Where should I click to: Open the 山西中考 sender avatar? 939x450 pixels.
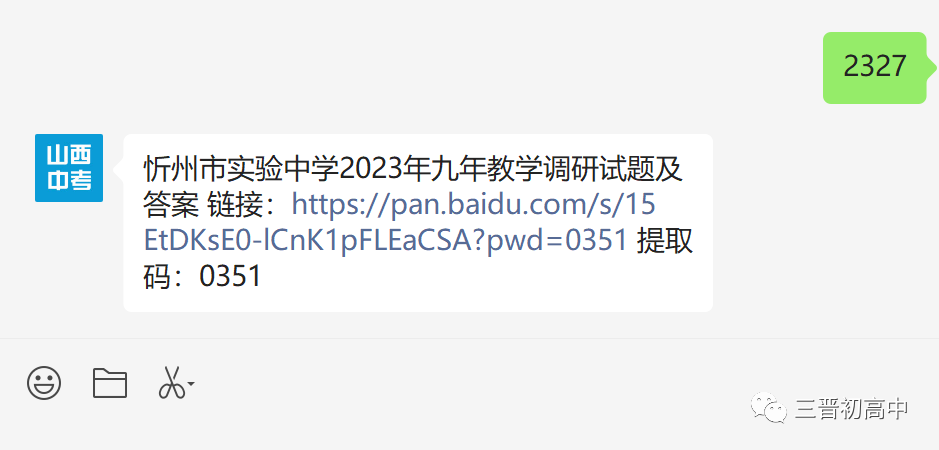coord(69,168)
